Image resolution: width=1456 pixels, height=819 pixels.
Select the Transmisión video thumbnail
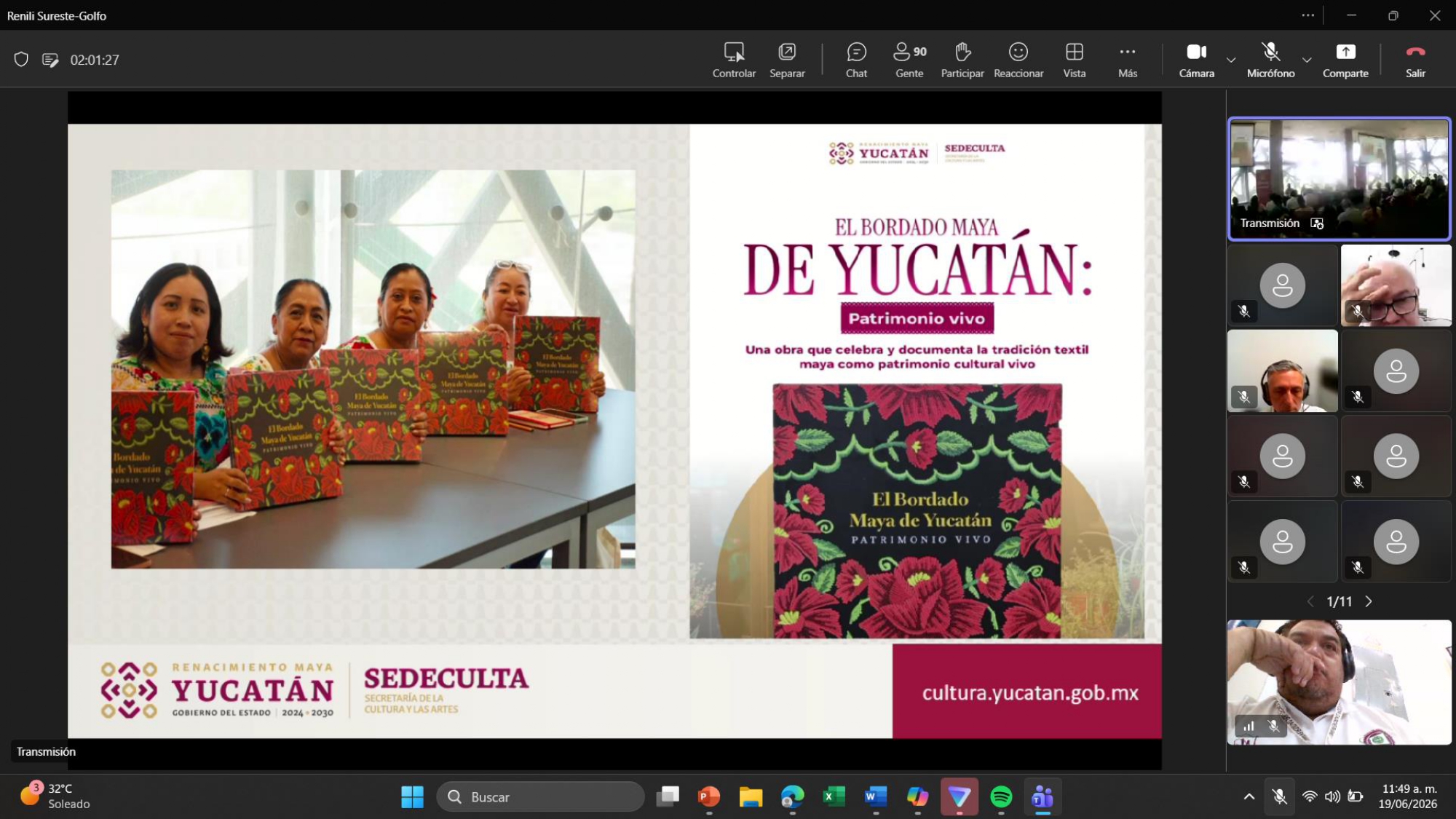(x=1339, y=179)
